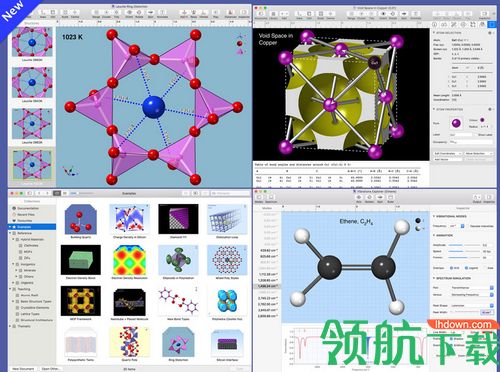Click the orientation axes icon in Leucite view
Viewport: 500px width, 372px height.
71,171
